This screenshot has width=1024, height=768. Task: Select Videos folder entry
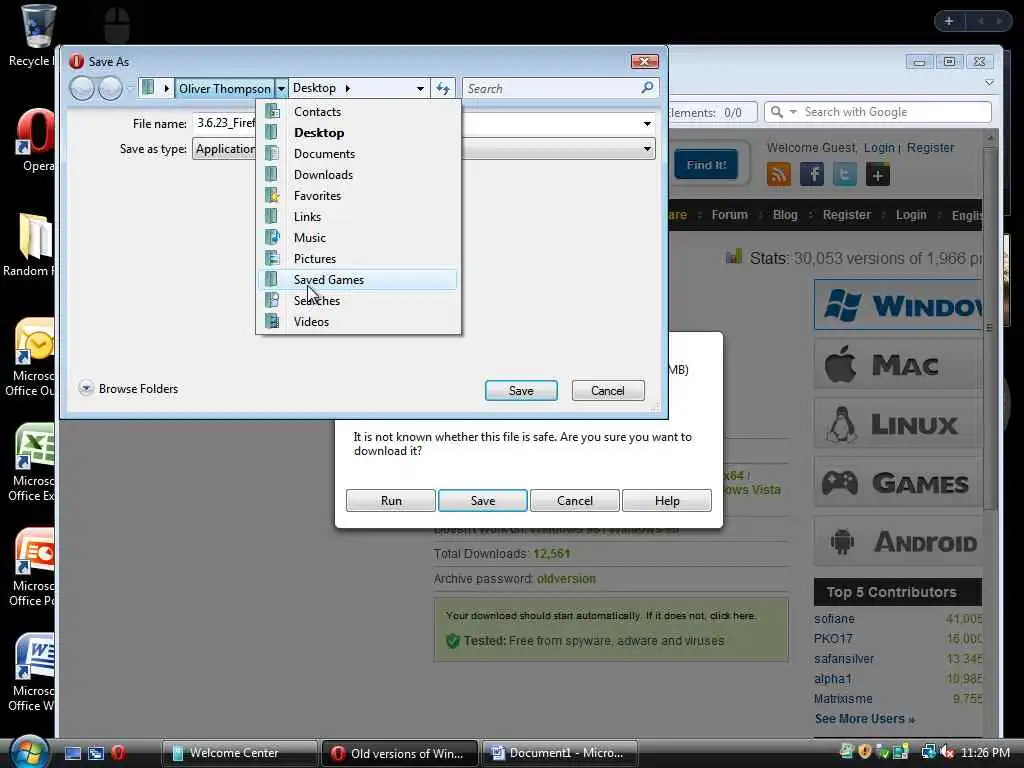(x=358, y=321)
